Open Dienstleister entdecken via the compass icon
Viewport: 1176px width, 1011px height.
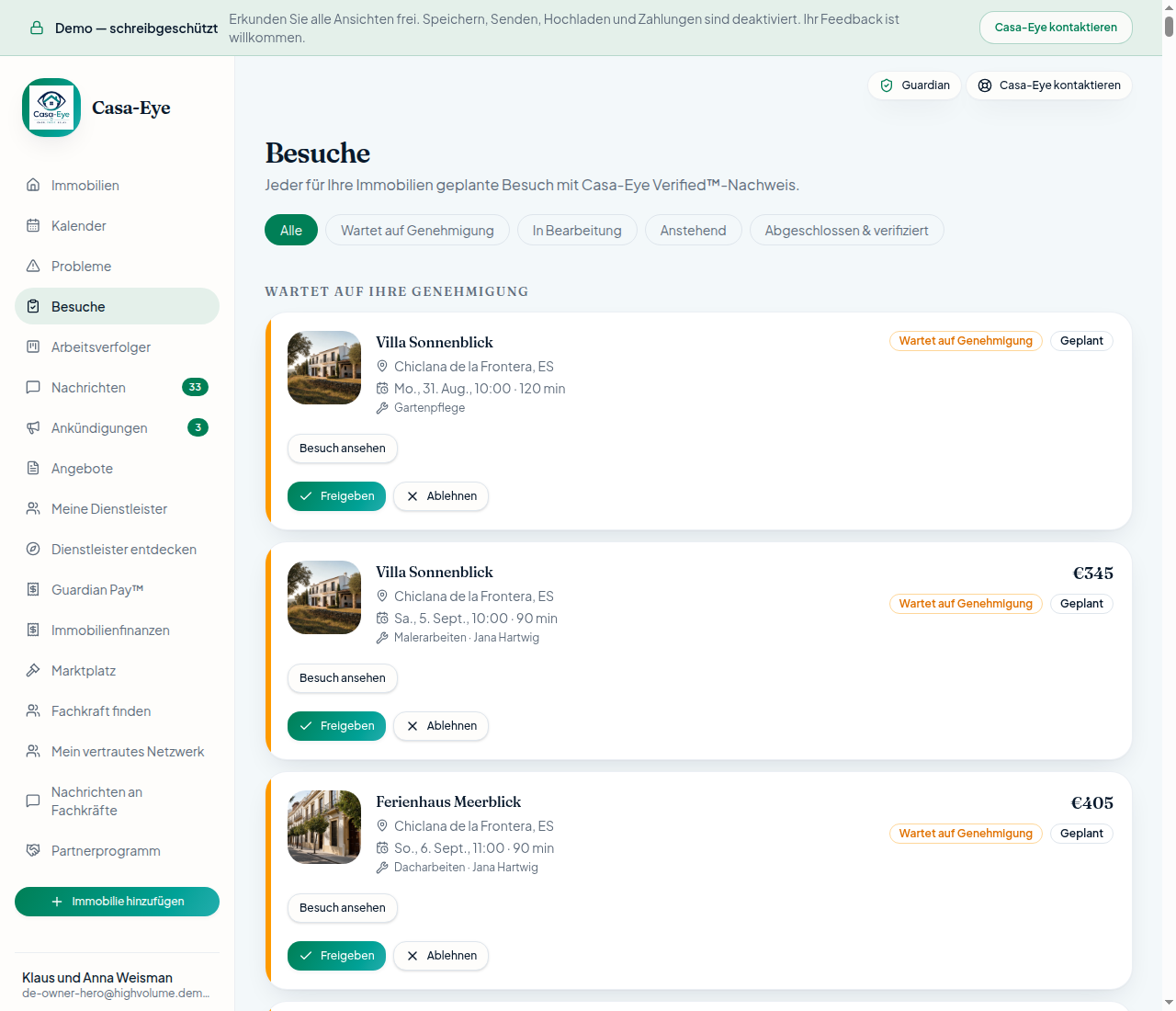pyautogui.click(x=33, y=549)
